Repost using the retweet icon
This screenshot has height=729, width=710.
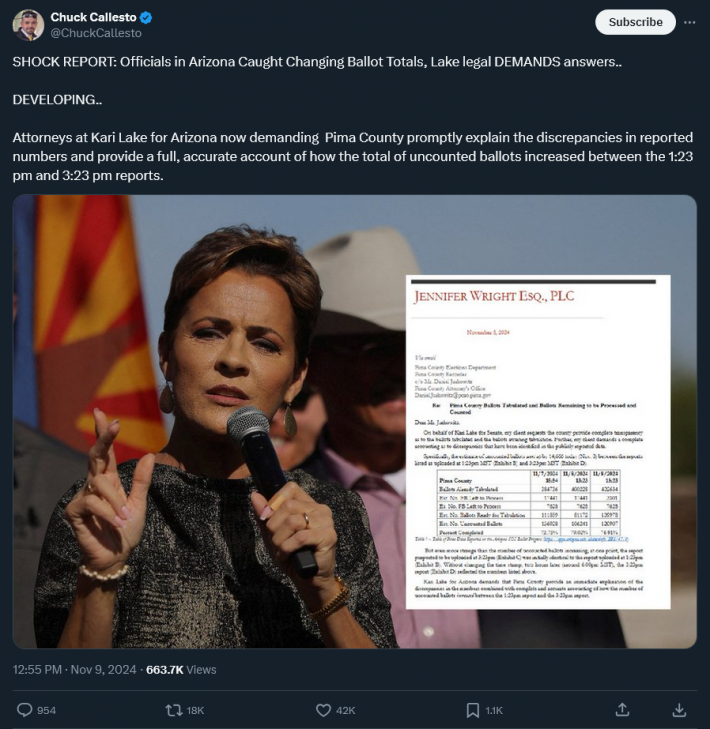[x=174, y=710]
